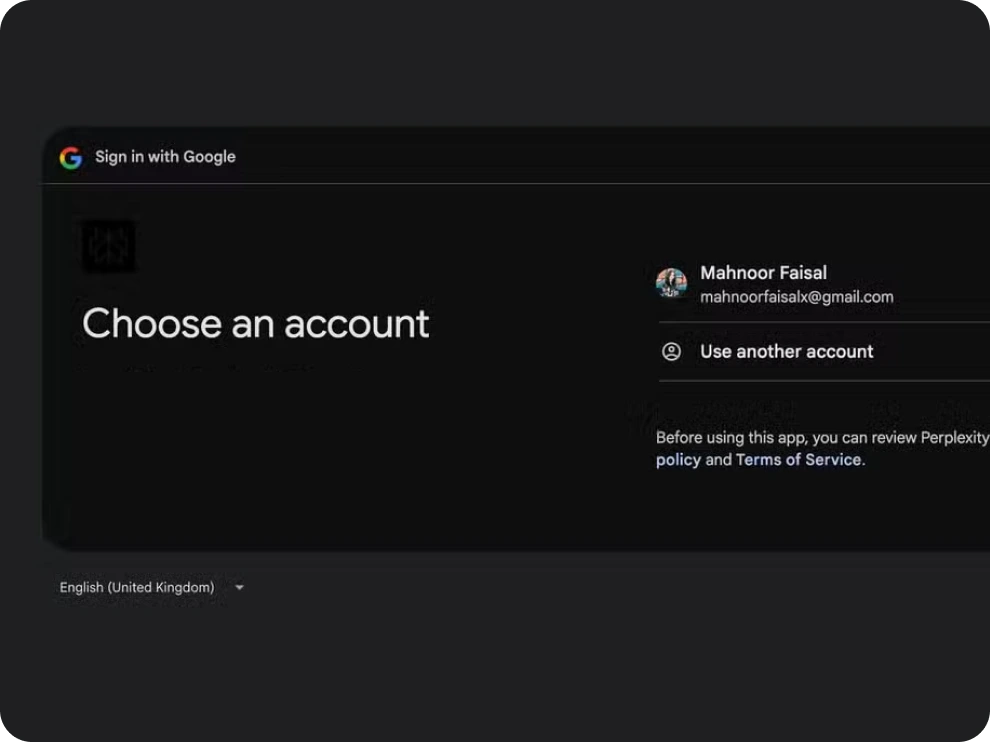
Task: Click the word "account" in the heading
Action: tap(356, 324)
